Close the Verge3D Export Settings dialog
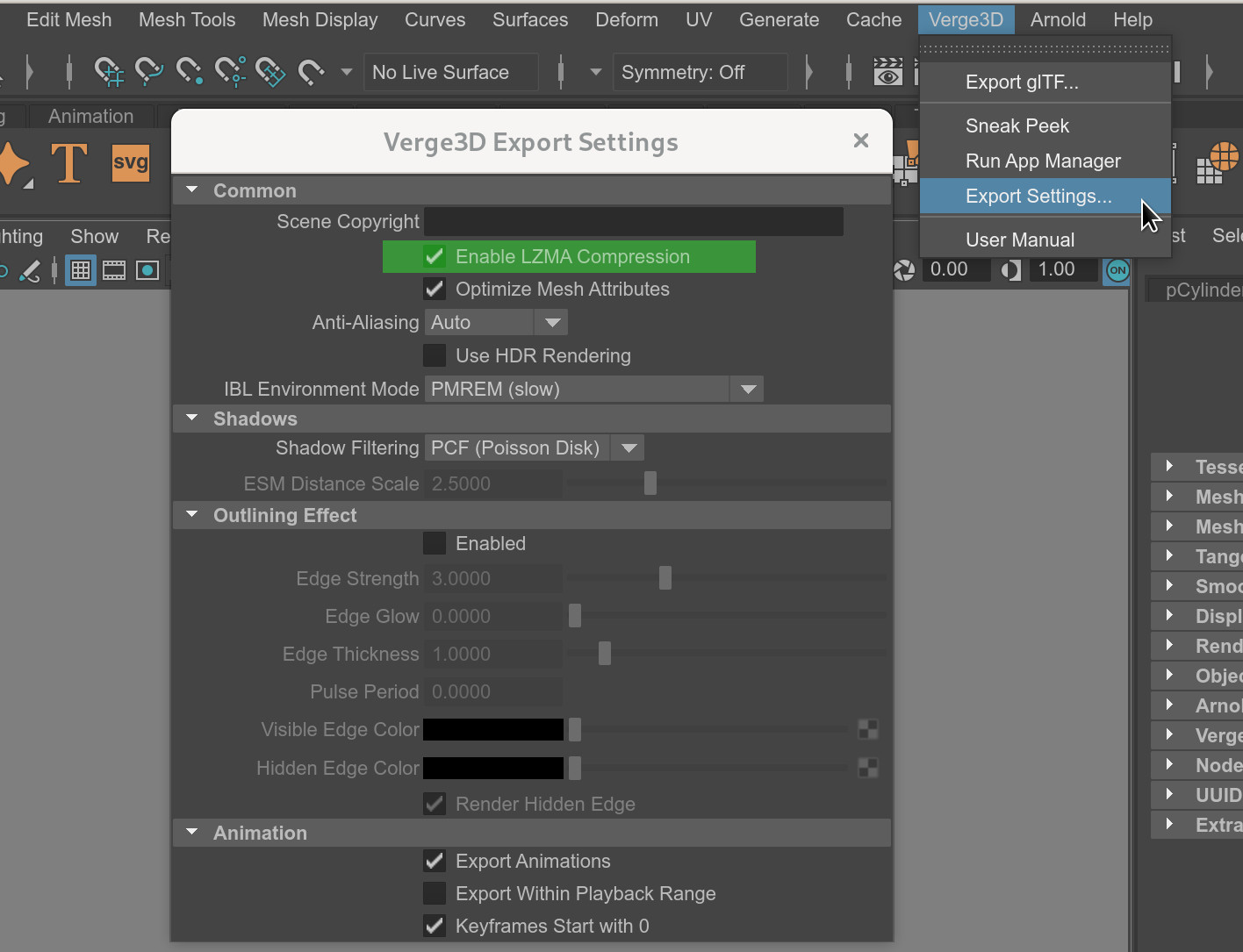Image resolution: width=1243 pixels, height=952 pixels. 861,140
